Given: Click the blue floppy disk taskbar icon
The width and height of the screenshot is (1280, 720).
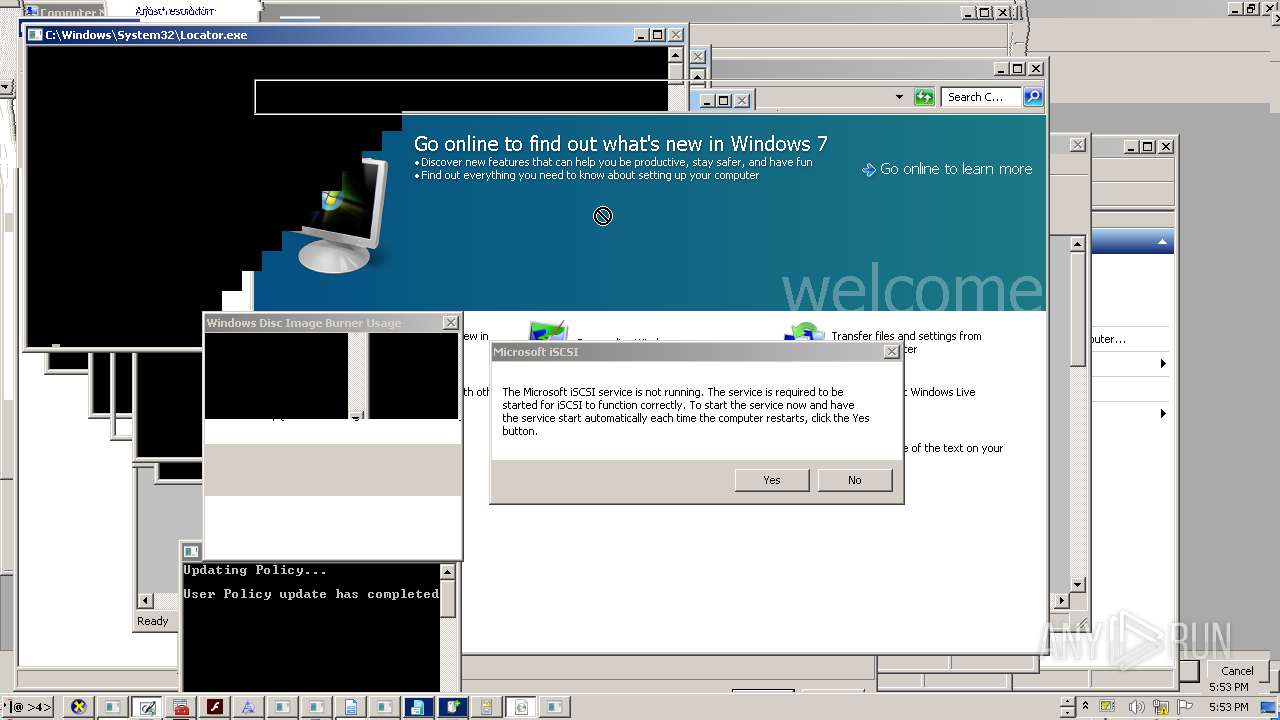Looking at the screenshot, I should click(x=418, y=707).
